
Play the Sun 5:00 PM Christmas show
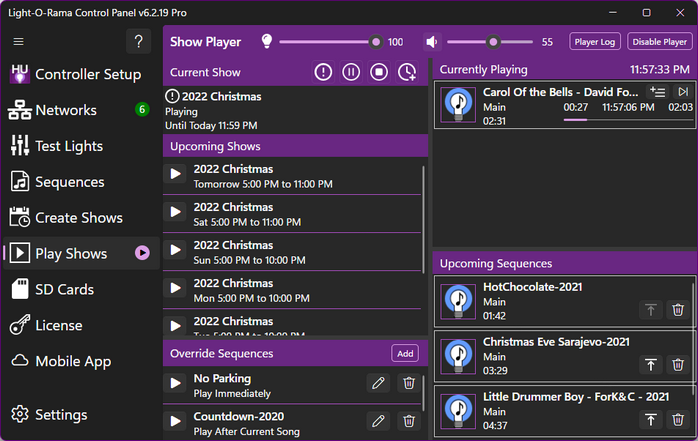[176, 250]
